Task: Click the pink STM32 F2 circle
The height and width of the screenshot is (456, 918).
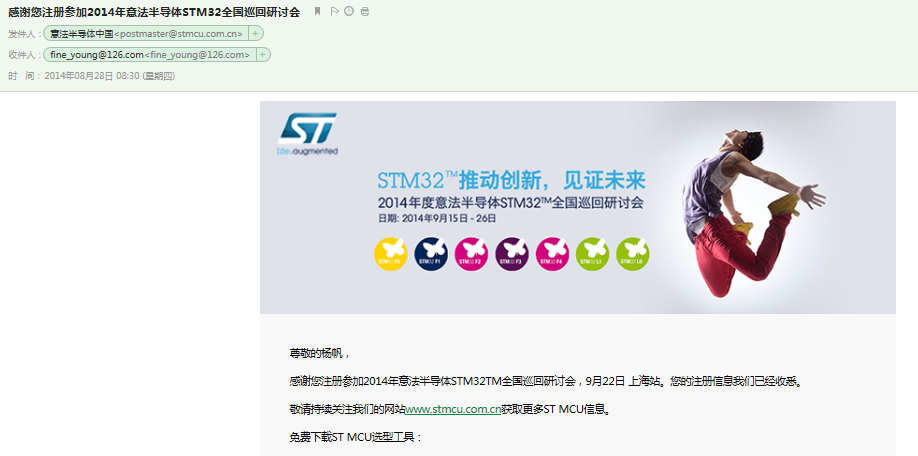Action: click(x=471, y=254)
